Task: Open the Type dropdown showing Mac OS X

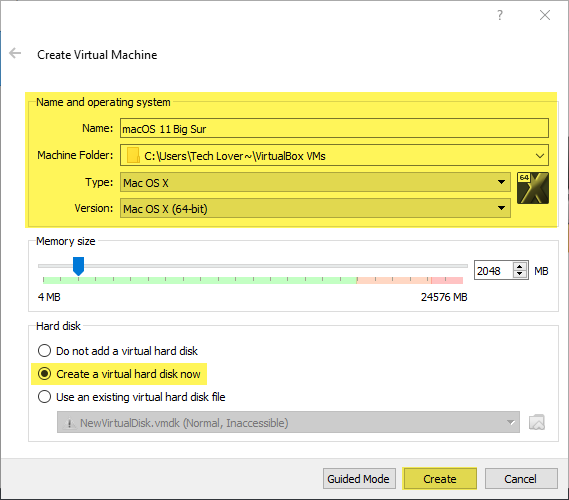Action: [315, 183]
